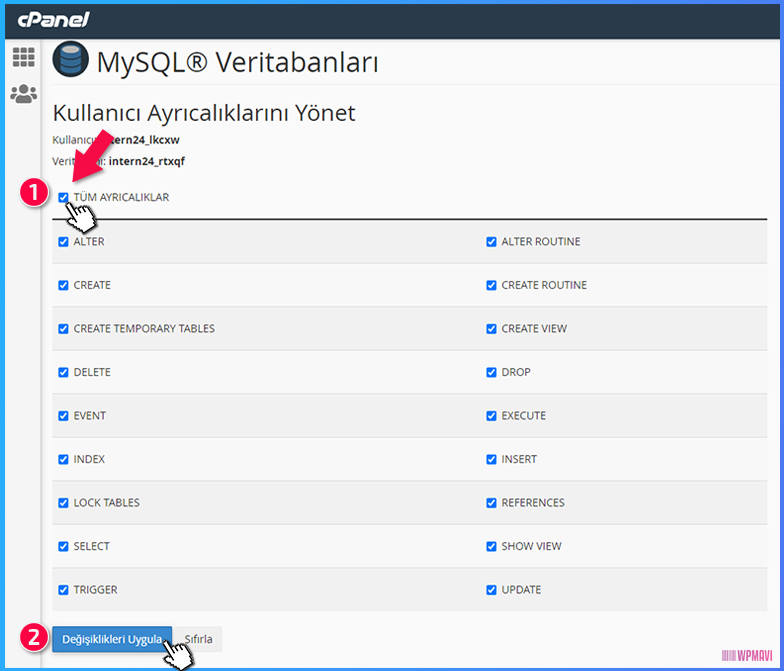Click the ALTER ROUTINE label text
Image resolution: width=784 pixels, height=671 pixels.
click(x=541, y=242)
